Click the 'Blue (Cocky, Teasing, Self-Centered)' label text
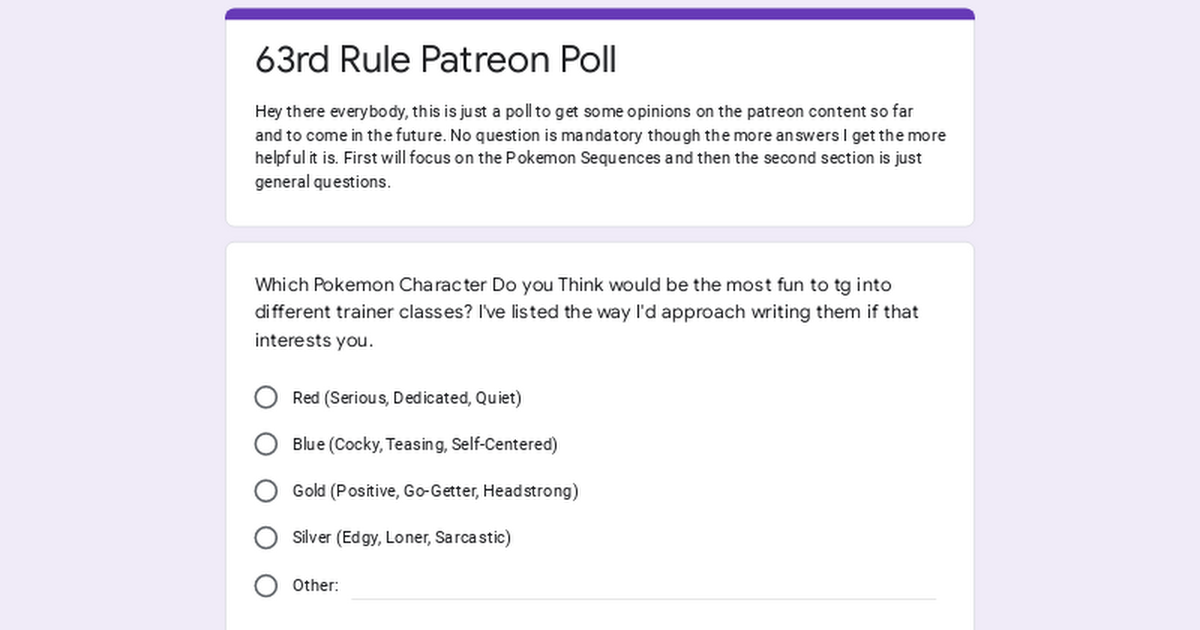The image size is (1200, 630). [425, 444]
